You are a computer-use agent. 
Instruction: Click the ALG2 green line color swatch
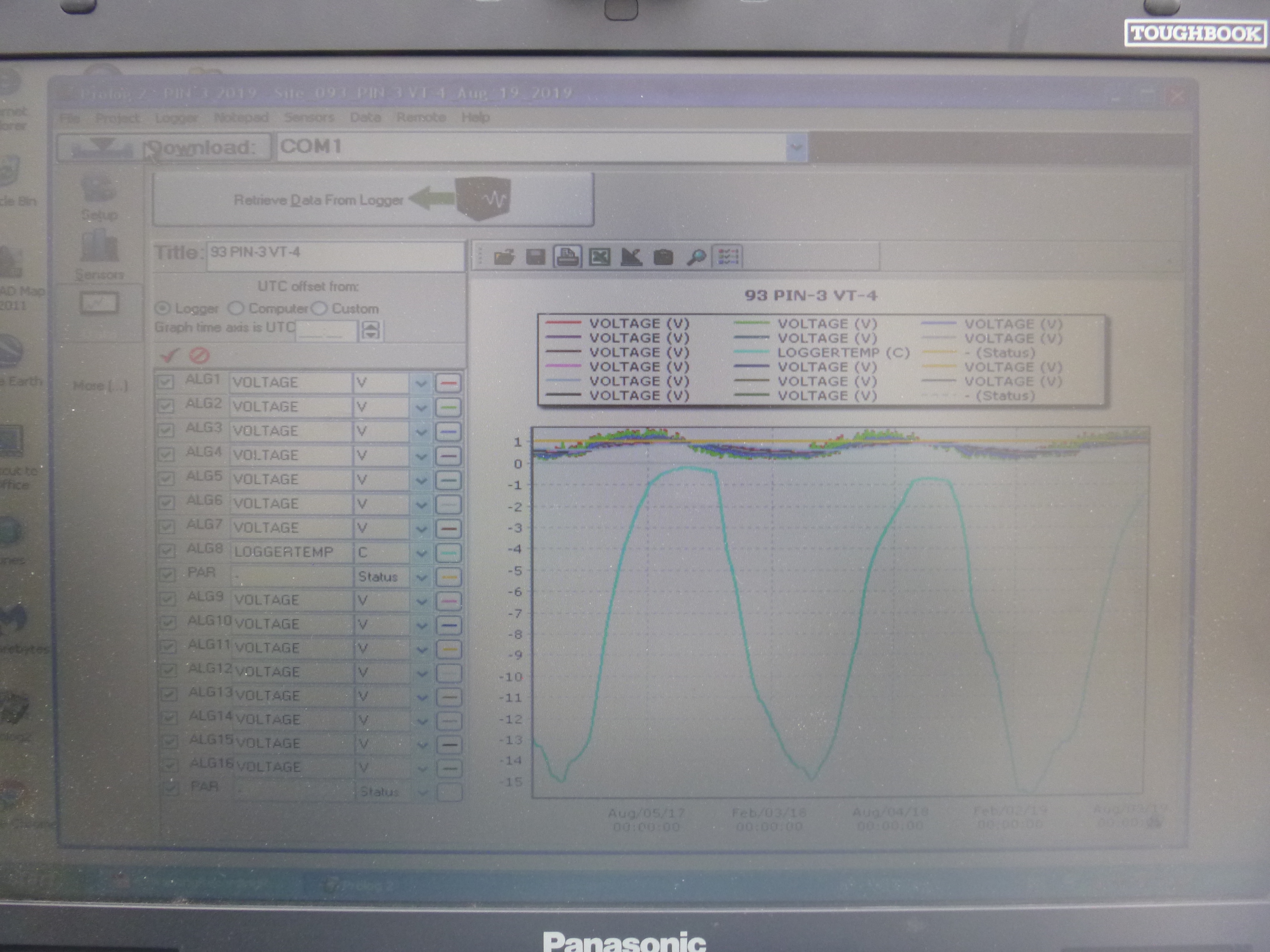[448, 407]
